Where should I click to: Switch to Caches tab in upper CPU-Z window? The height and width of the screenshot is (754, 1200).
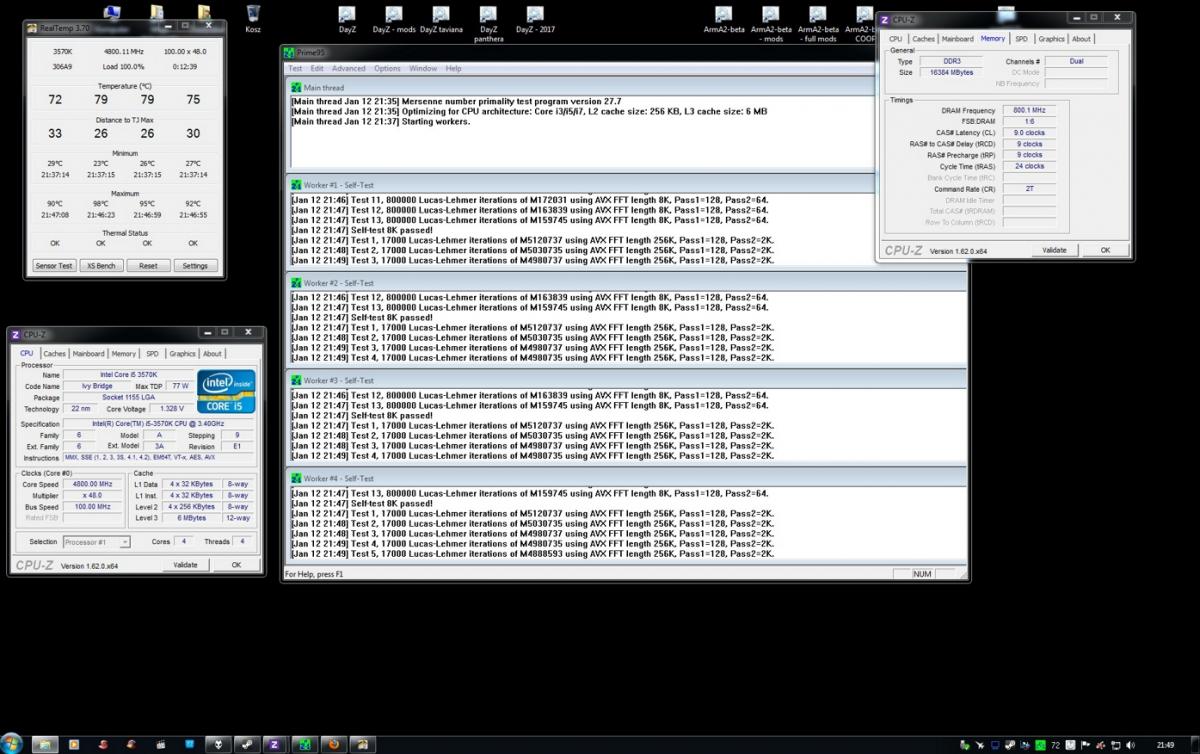pos(923,39)
